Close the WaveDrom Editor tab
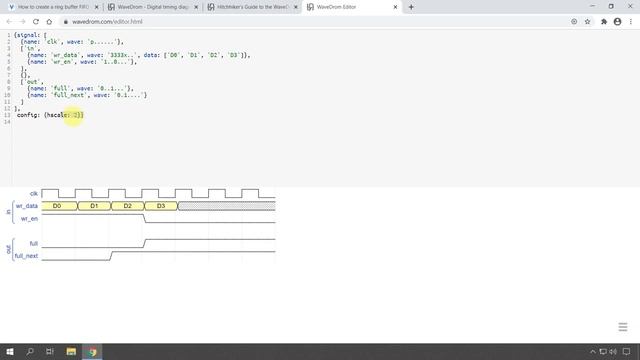This screenshot has width=640, height=360. pos(395,7)
